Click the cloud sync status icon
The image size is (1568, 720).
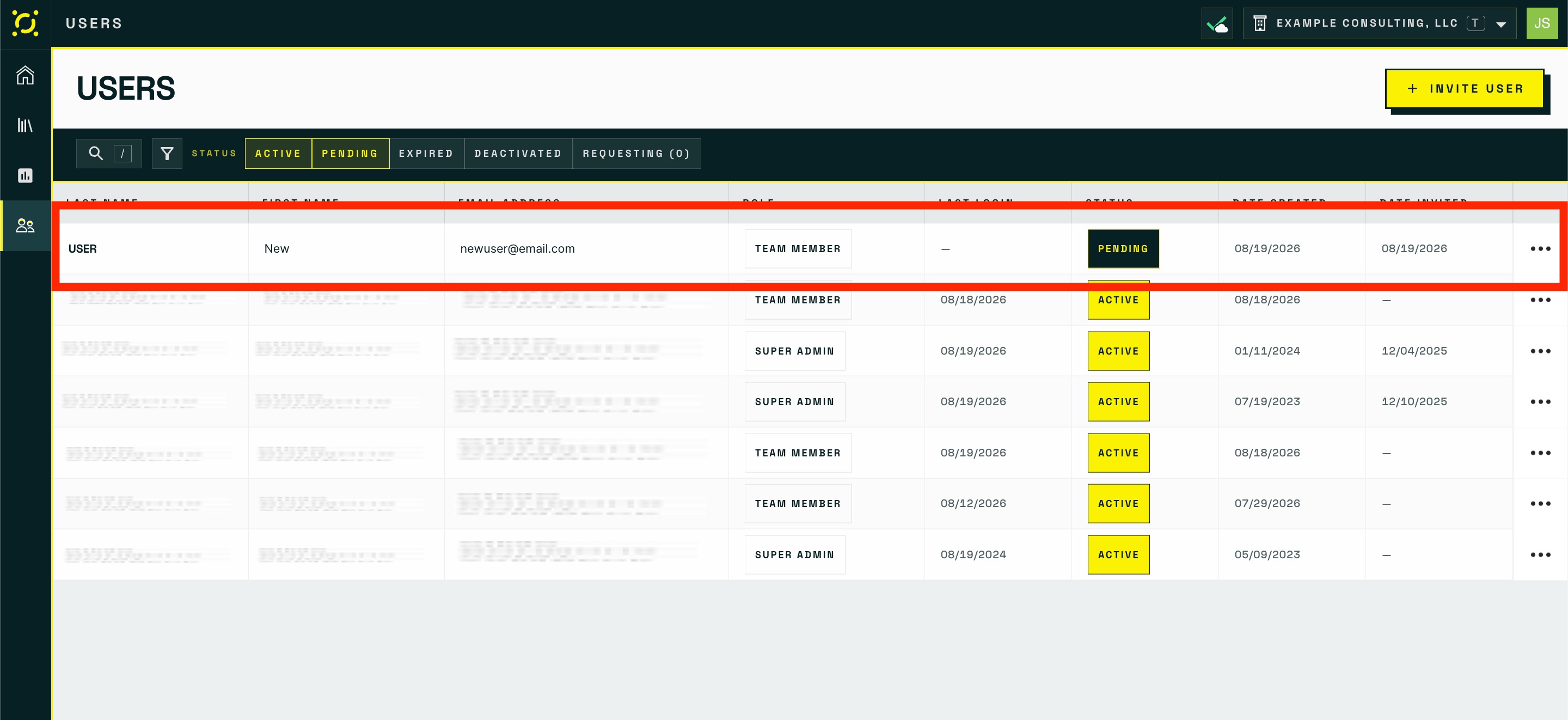click(1217, 24)
